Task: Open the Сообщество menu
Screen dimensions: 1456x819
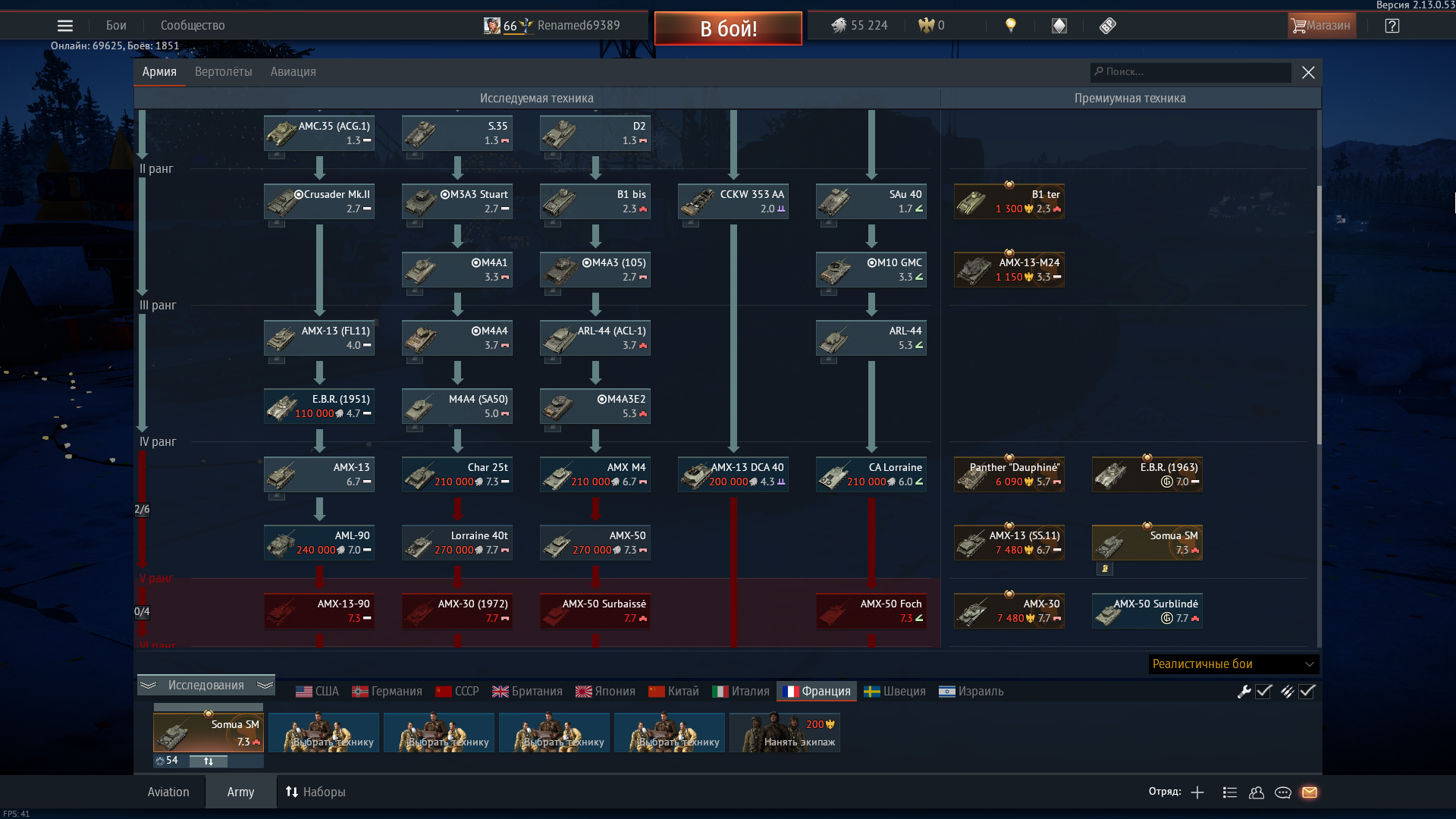Action: click(193, 26)
